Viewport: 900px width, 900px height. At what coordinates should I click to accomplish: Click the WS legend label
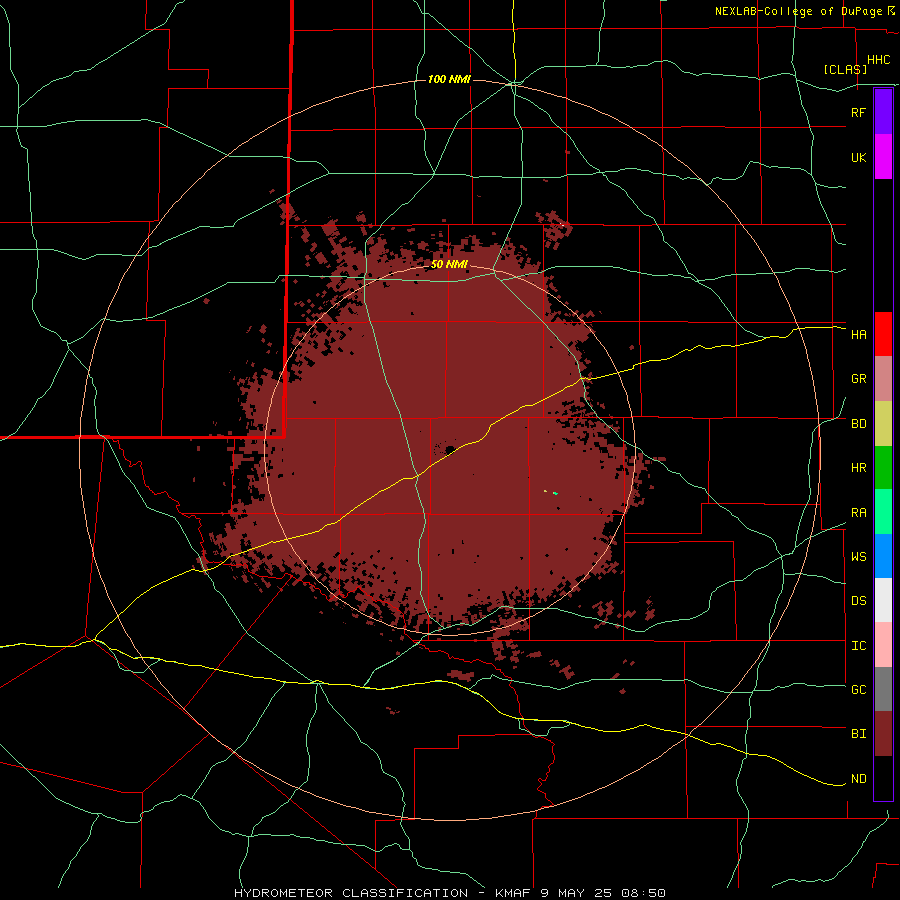click(x=858, y=556)
